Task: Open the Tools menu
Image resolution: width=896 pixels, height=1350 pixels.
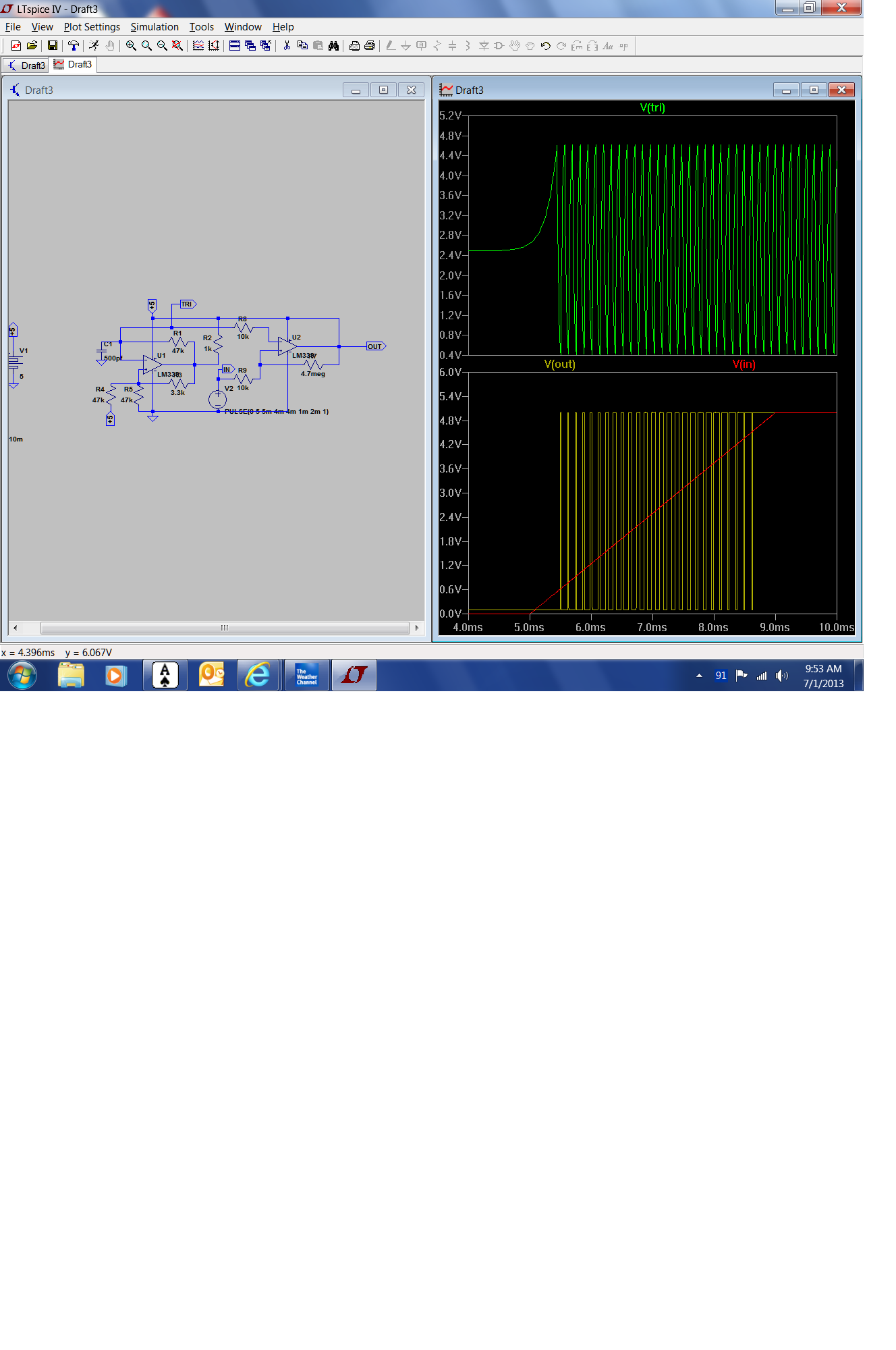Action: (x=201, y=27)
